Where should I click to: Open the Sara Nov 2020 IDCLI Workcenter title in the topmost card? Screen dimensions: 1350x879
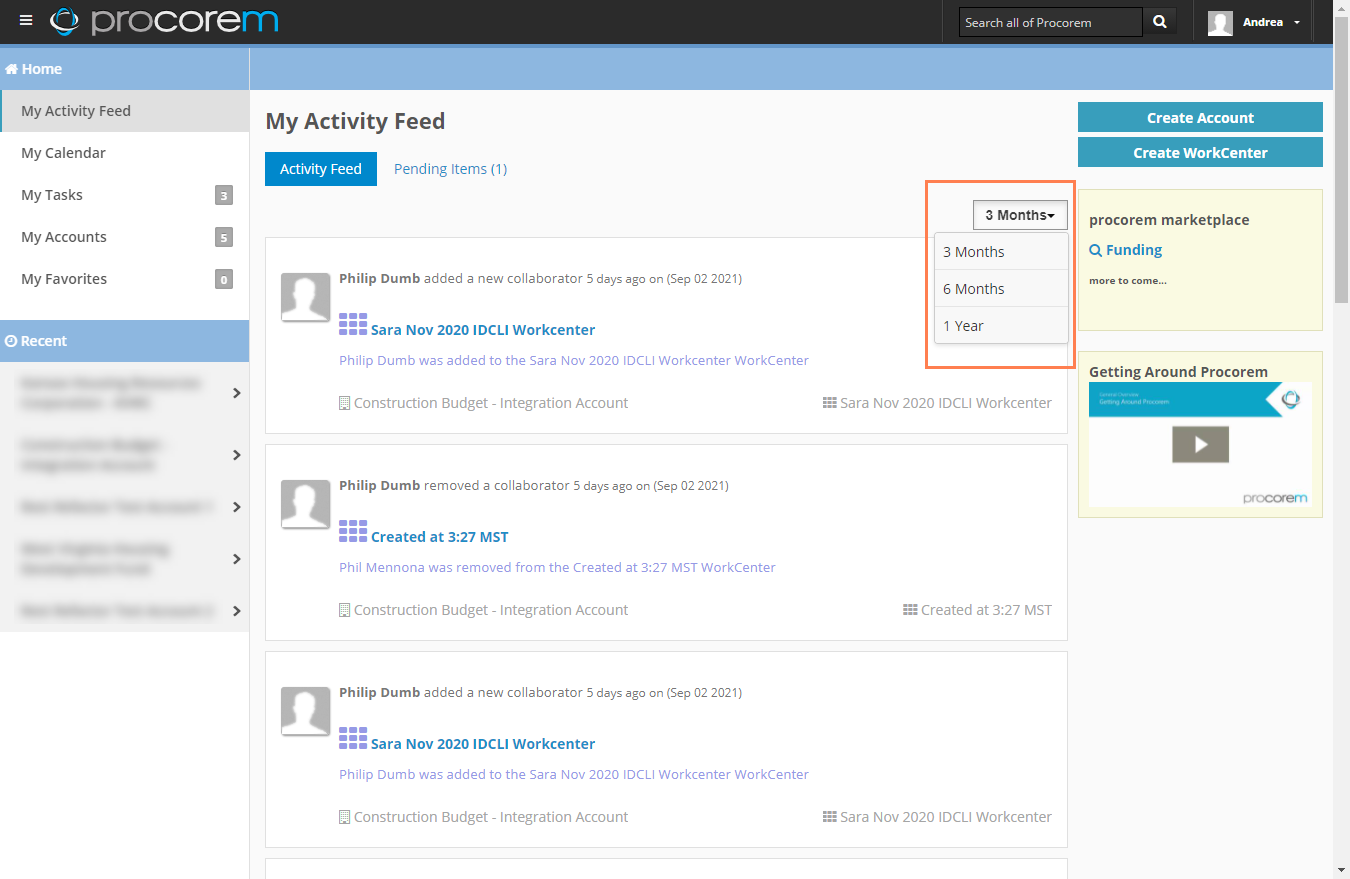tap(483, 330)
